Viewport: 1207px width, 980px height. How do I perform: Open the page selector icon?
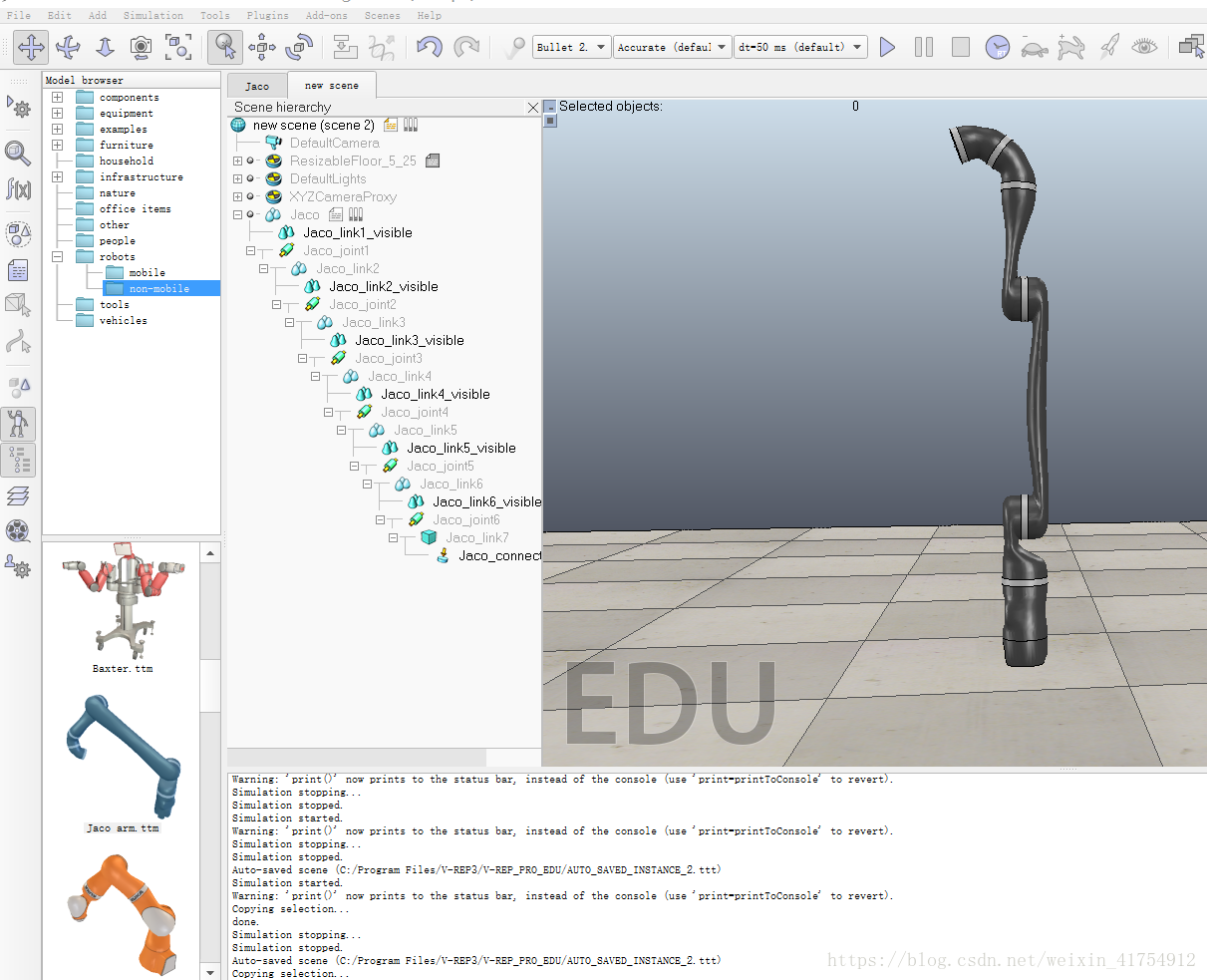(1191, 46)
